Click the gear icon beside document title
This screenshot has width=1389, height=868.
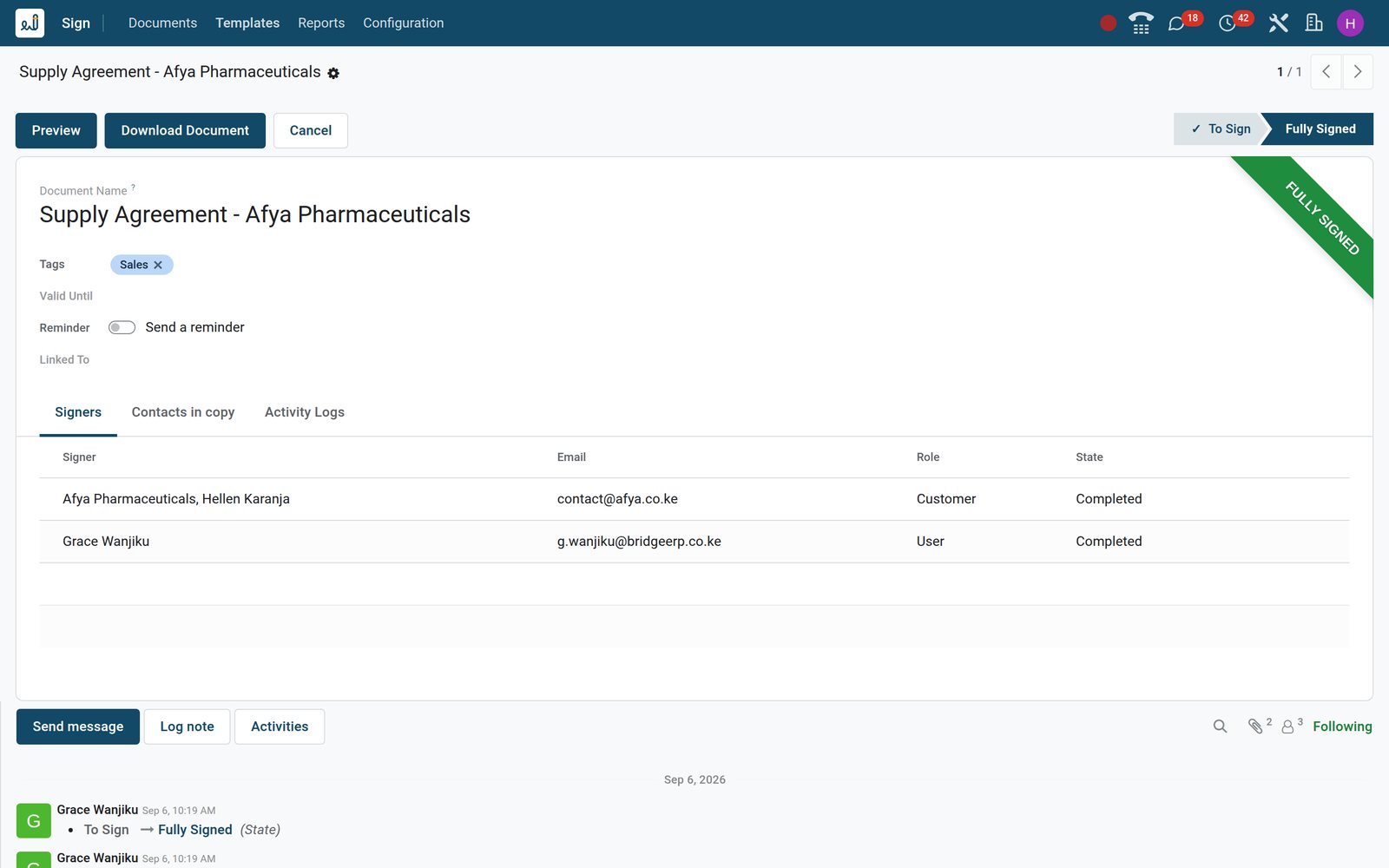(x=333, y=74)
